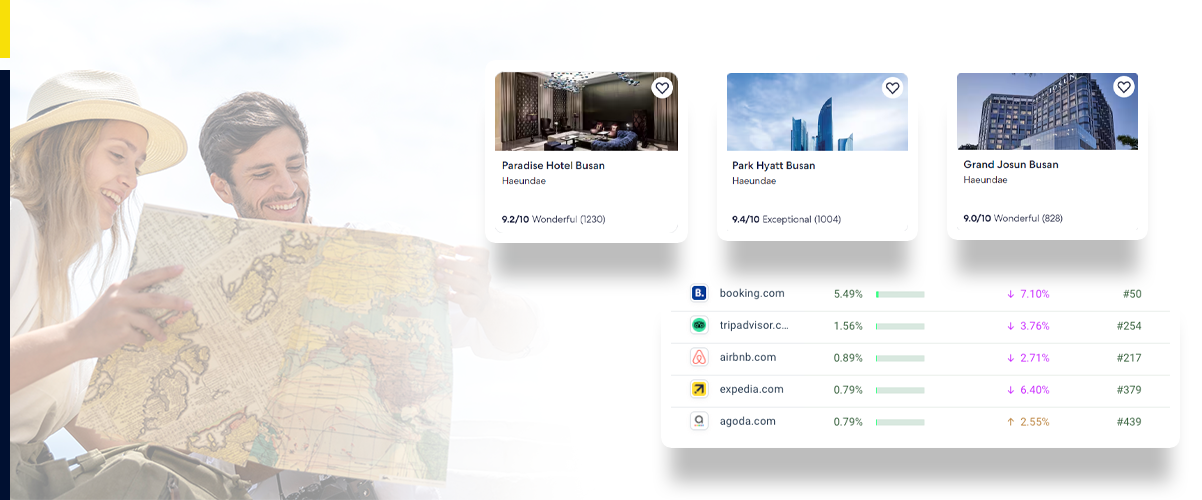This screenshot has width=1202, height=500.
Task: Click the 9.2/10 Wonderful (1230) rating
Action: point(553,219)
